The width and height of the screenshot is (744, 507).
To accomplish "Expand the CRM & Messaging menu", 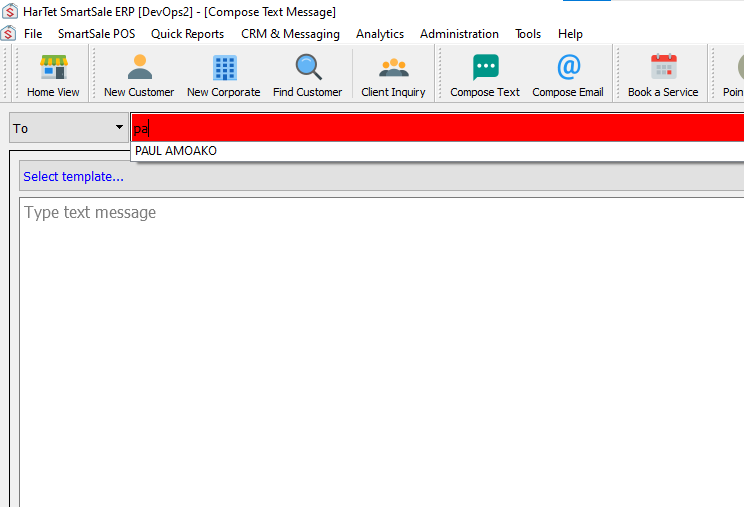I will [x=290, y=34].
